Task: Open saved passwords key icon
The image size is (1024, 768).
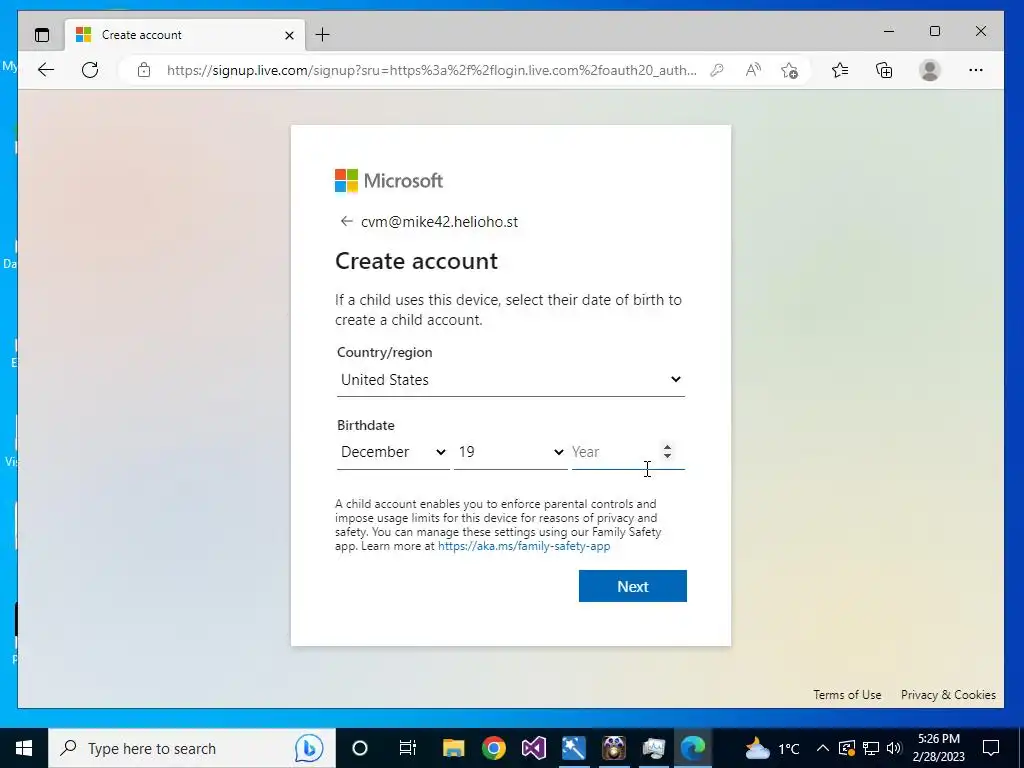Action: 716,70
